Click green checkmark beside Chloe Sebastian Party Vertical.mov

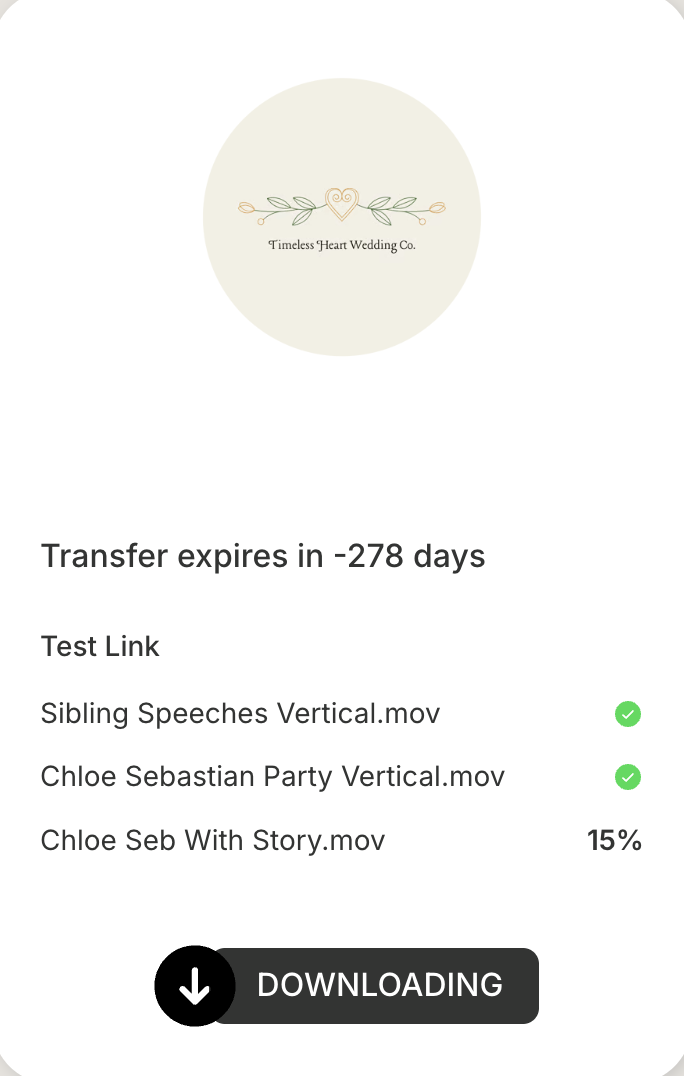coord(628,777)
